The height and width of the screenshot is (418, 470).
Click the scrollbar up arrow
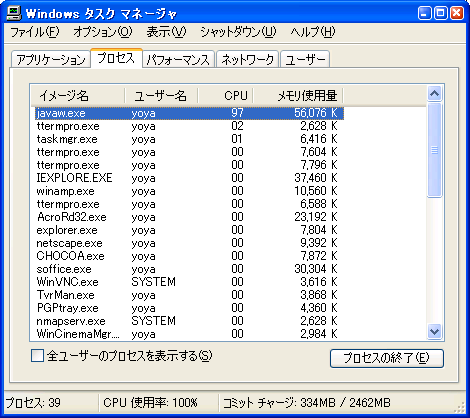[x=434, y=94]
